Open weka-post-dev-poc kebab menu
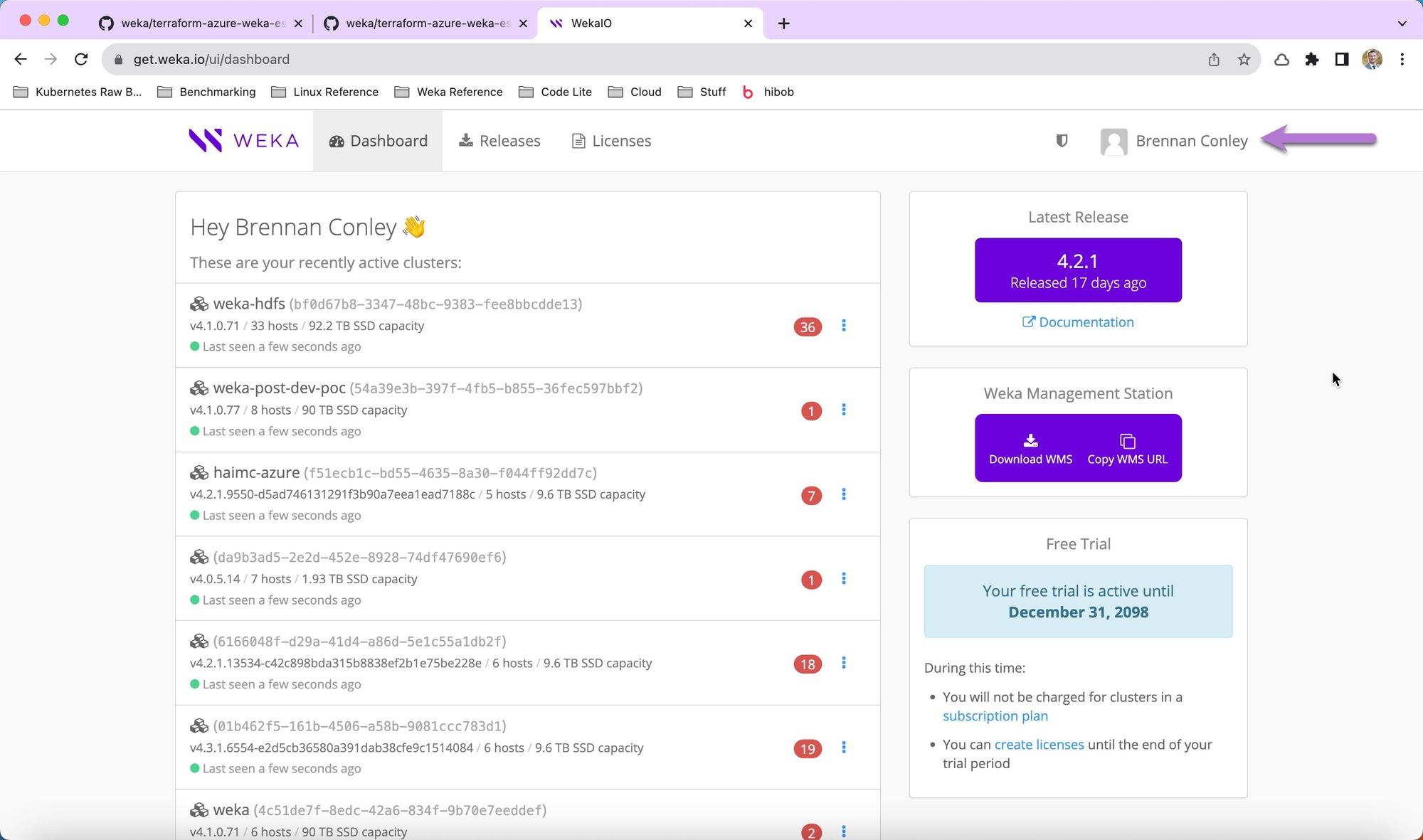 point(844,410)
